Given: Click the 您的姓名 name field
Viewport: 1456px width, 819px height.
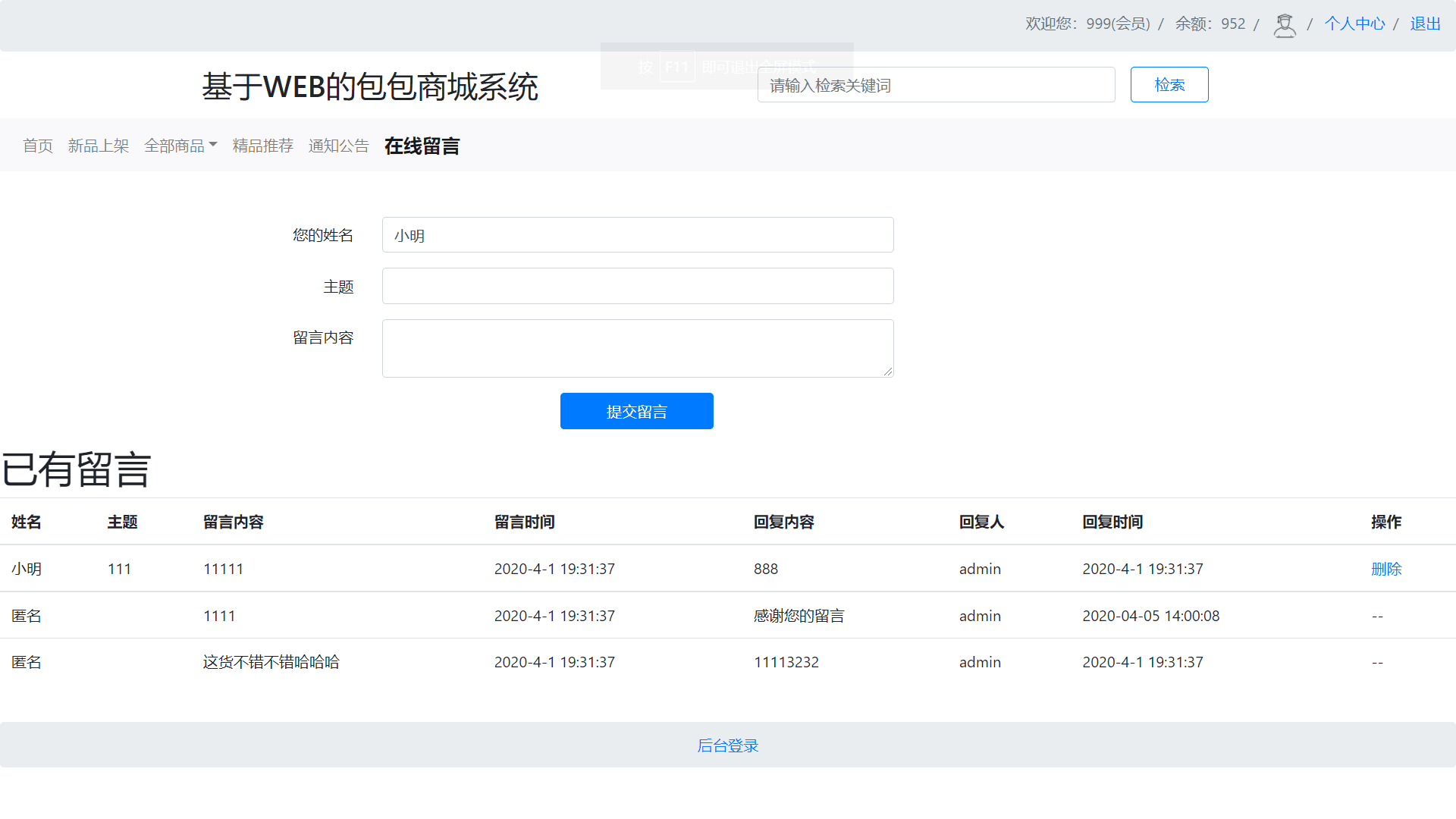Looking at the screenshot, I should pos(638,235).
